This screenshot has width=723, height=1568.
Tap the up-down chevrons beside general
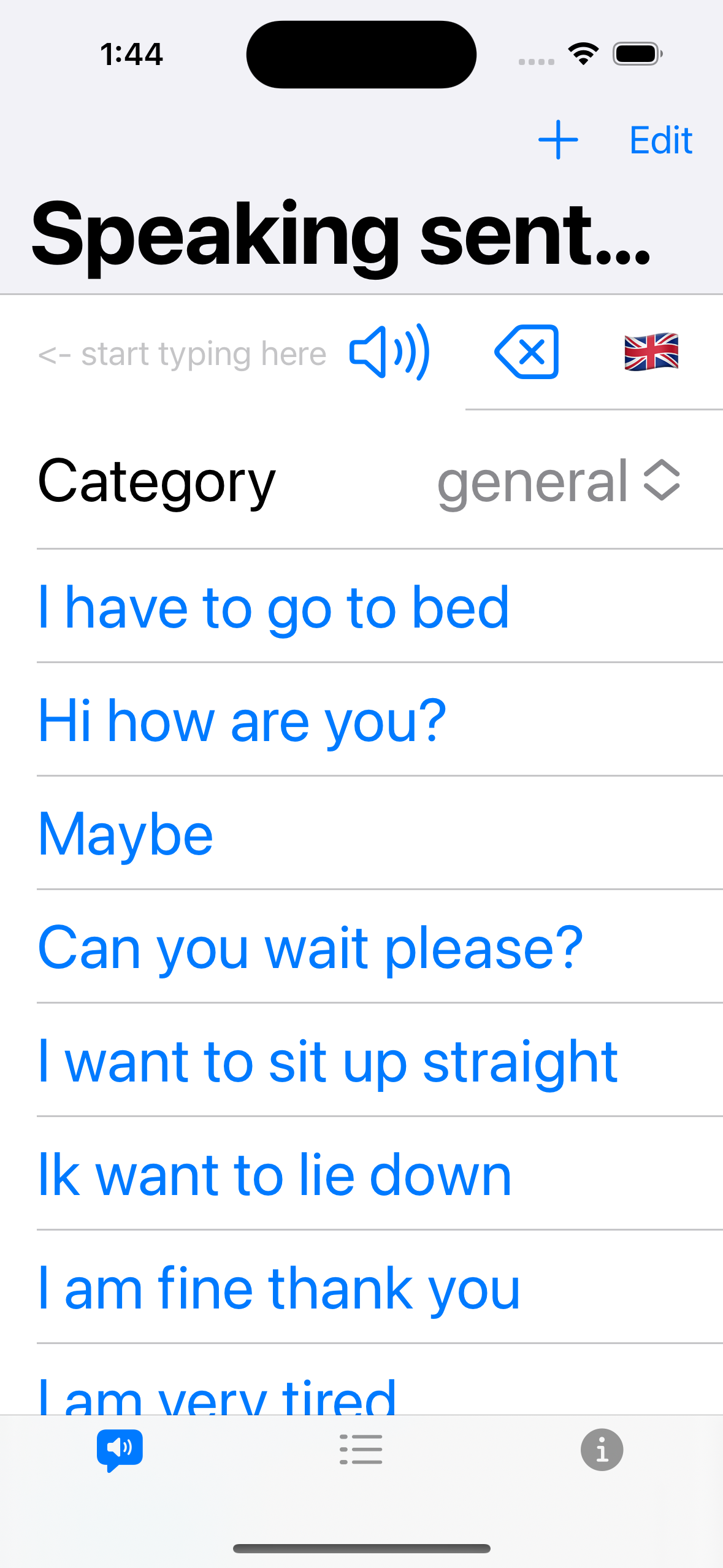point(662,480)
